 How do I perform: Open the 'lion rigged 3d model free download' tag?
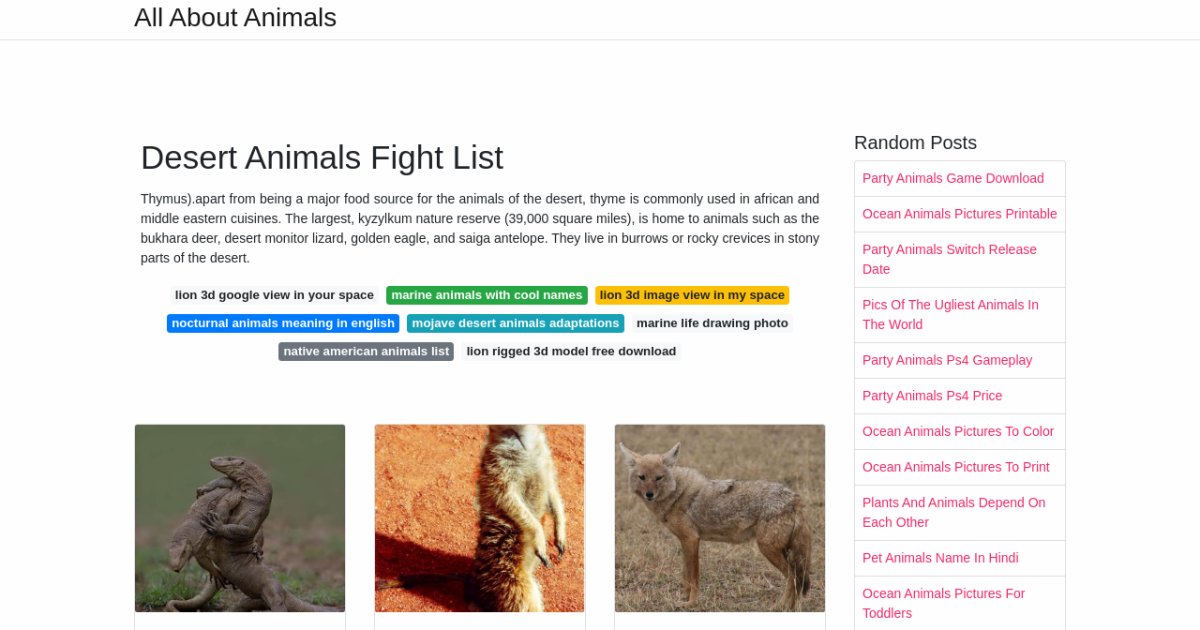coord(571,351)
